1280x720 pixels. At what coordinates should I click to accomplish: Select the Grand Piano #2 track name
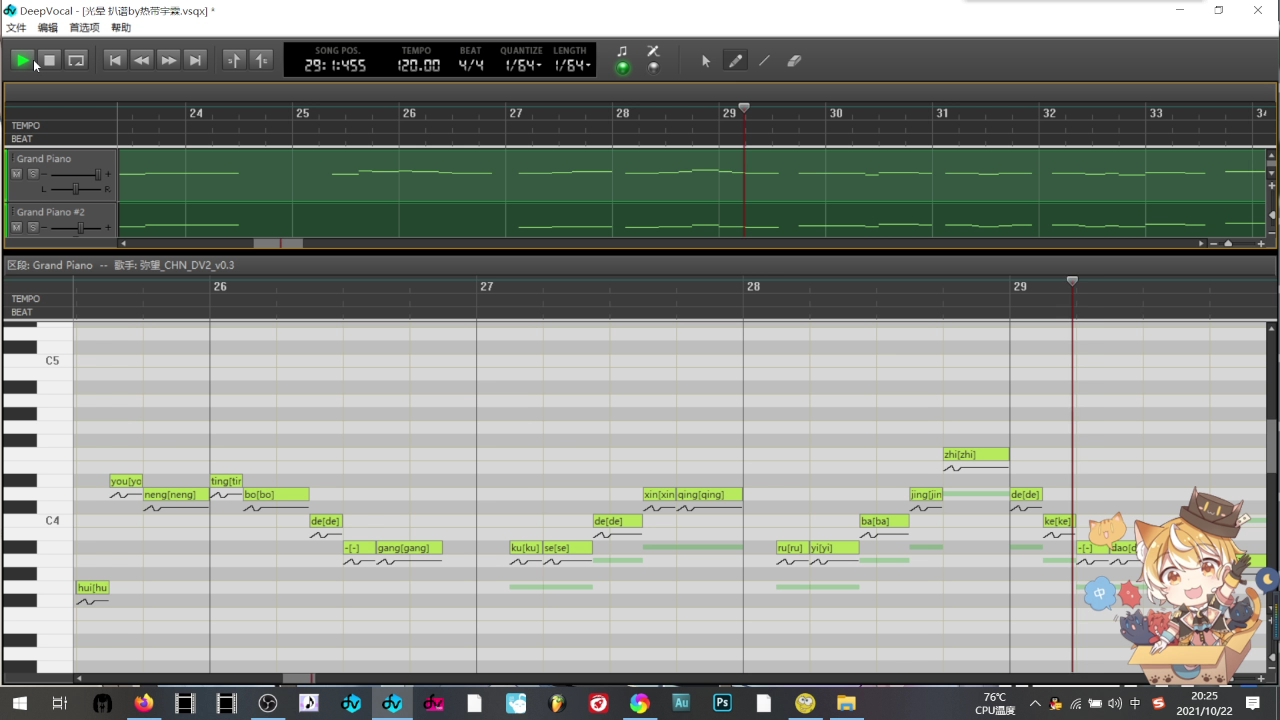[51, 212]
